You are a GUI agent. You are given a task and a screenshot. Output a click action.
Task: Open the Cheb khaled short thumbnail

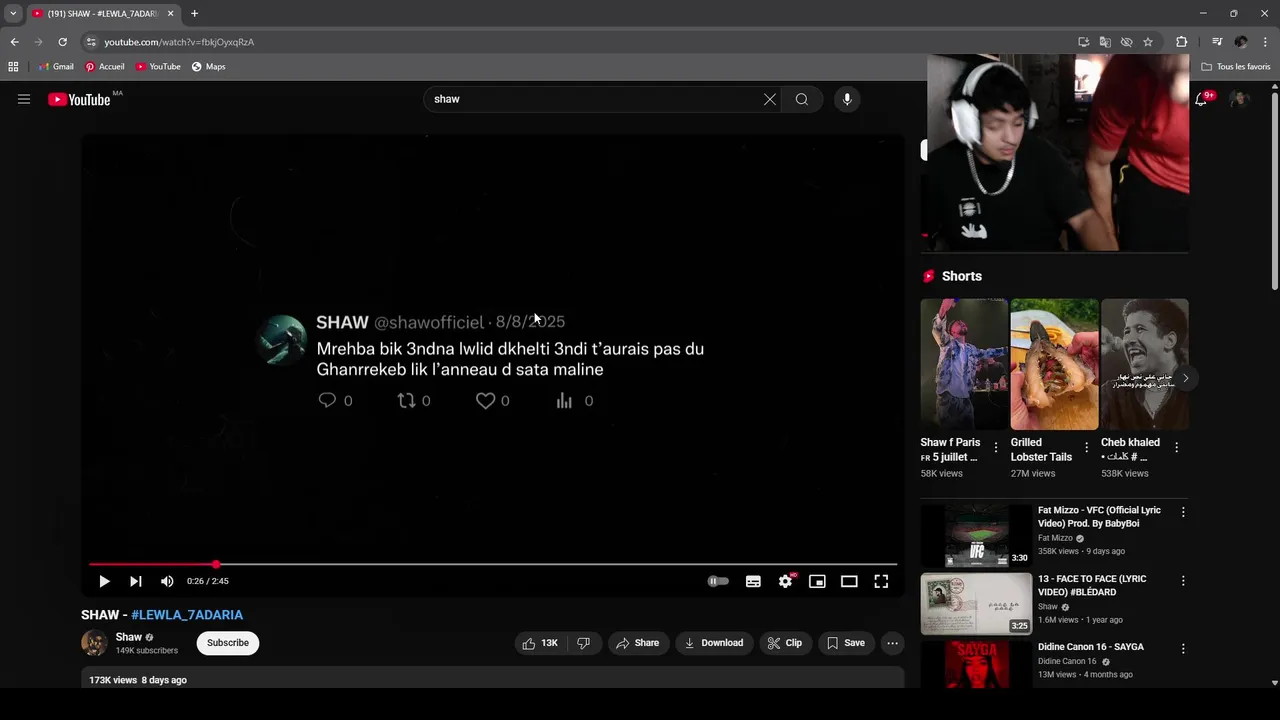click(x=1144, y=364)
